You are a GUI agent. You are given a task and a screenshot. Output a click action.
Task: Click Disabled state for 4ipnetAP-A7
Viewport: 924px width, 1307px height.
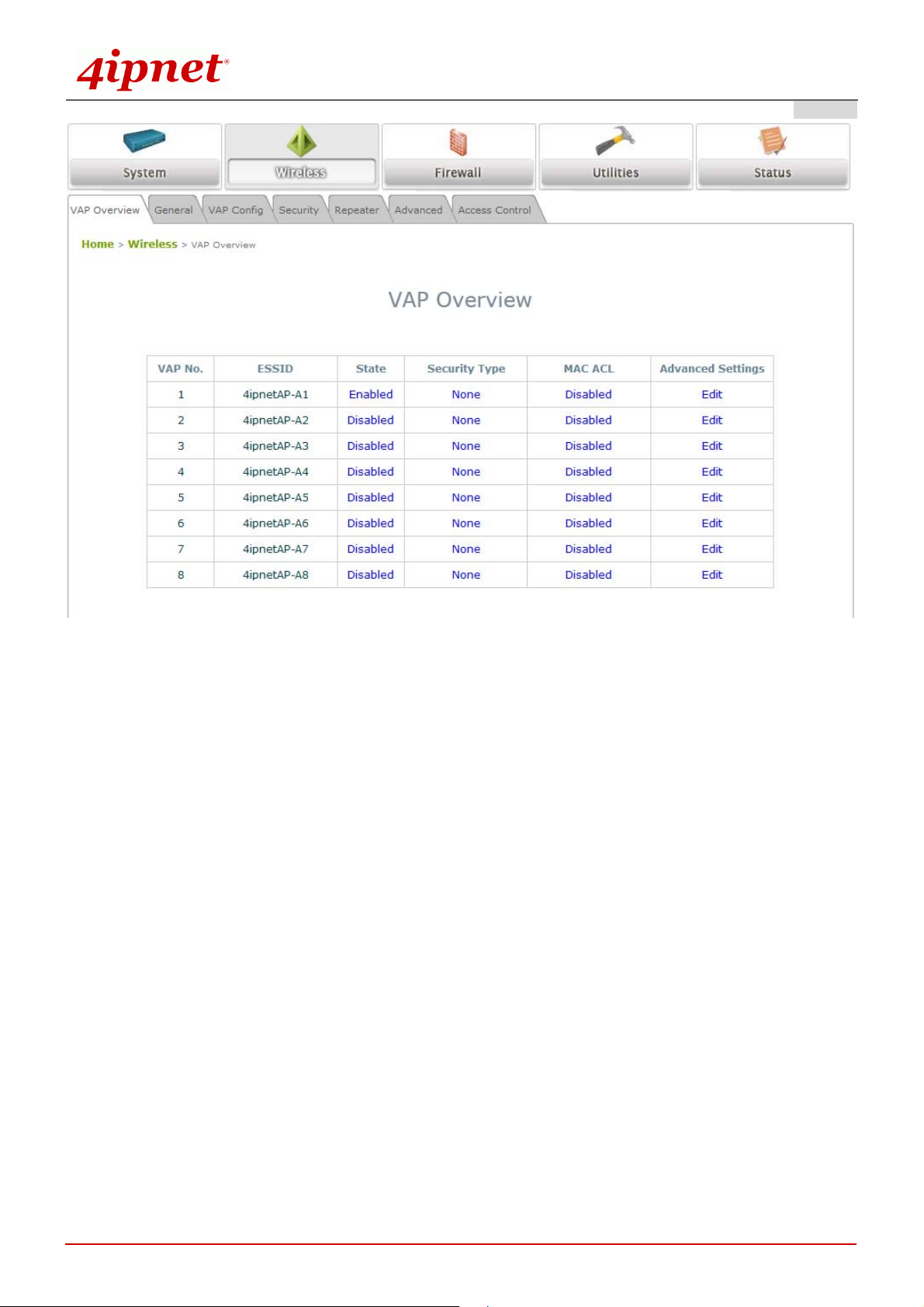[x=371, y=549]
